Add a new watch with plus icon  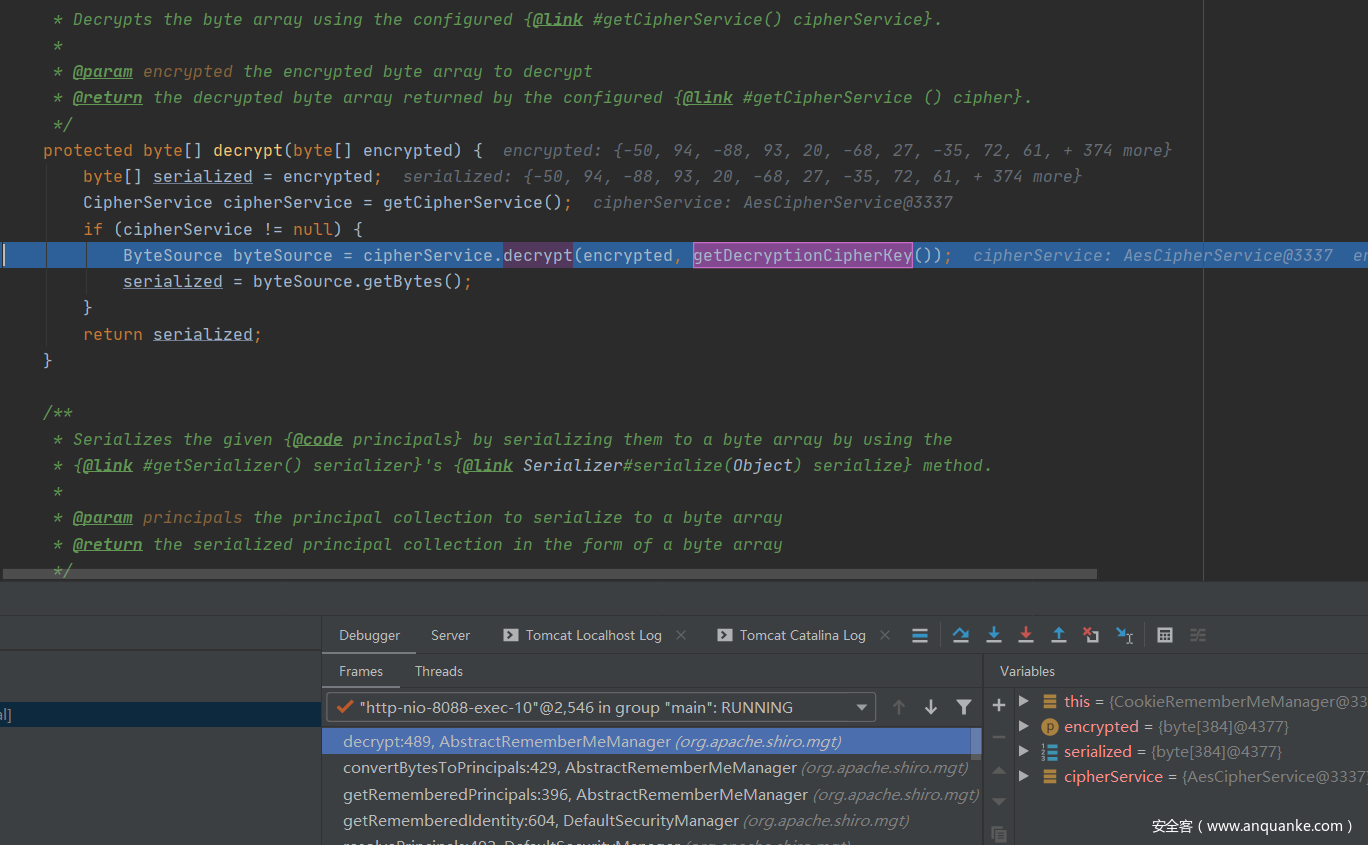pyautogui.click(x=998, y=705)
